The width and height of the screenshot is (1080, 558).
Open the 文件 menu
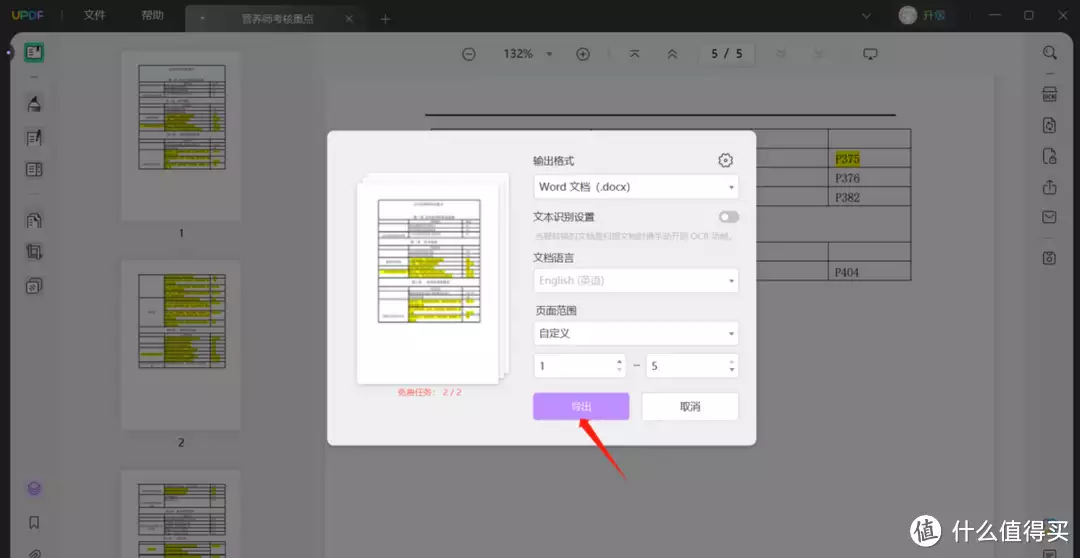point(94,16)
